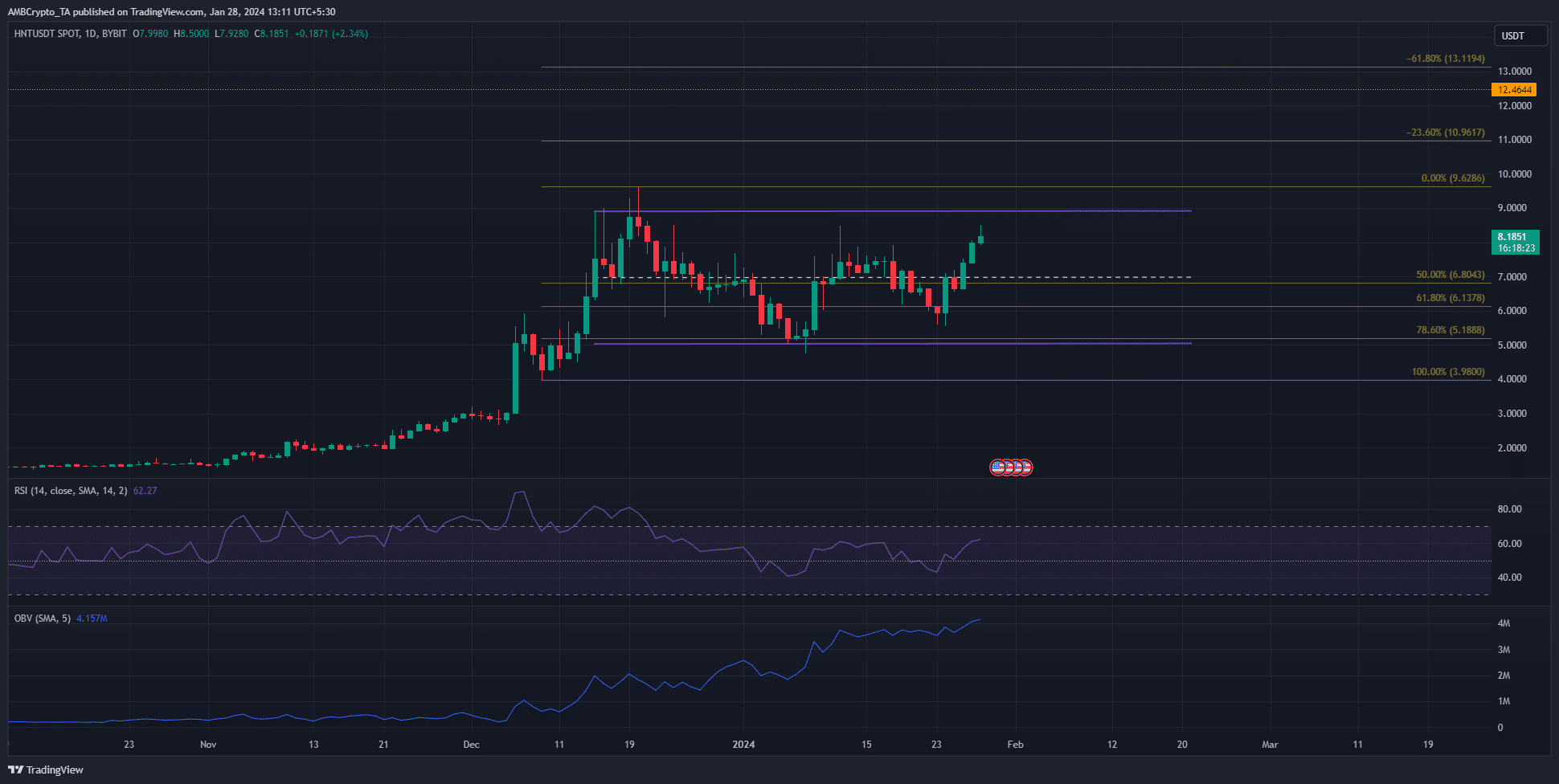1559x784 pixels.
Task: Select the -23.60% (10.9617) Fibonacci label
Action: point(1445,133)
